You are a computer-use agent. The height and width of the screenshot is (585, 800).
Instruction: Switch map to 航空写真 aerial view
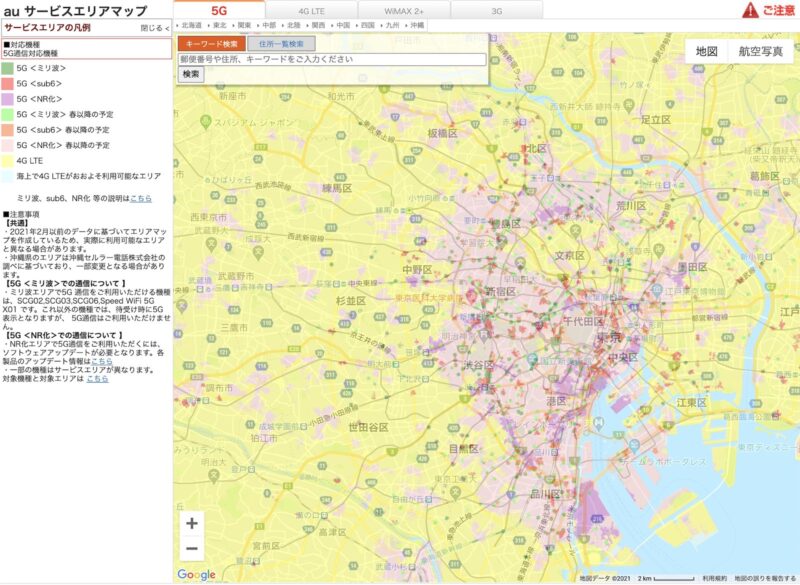point(761,51)
